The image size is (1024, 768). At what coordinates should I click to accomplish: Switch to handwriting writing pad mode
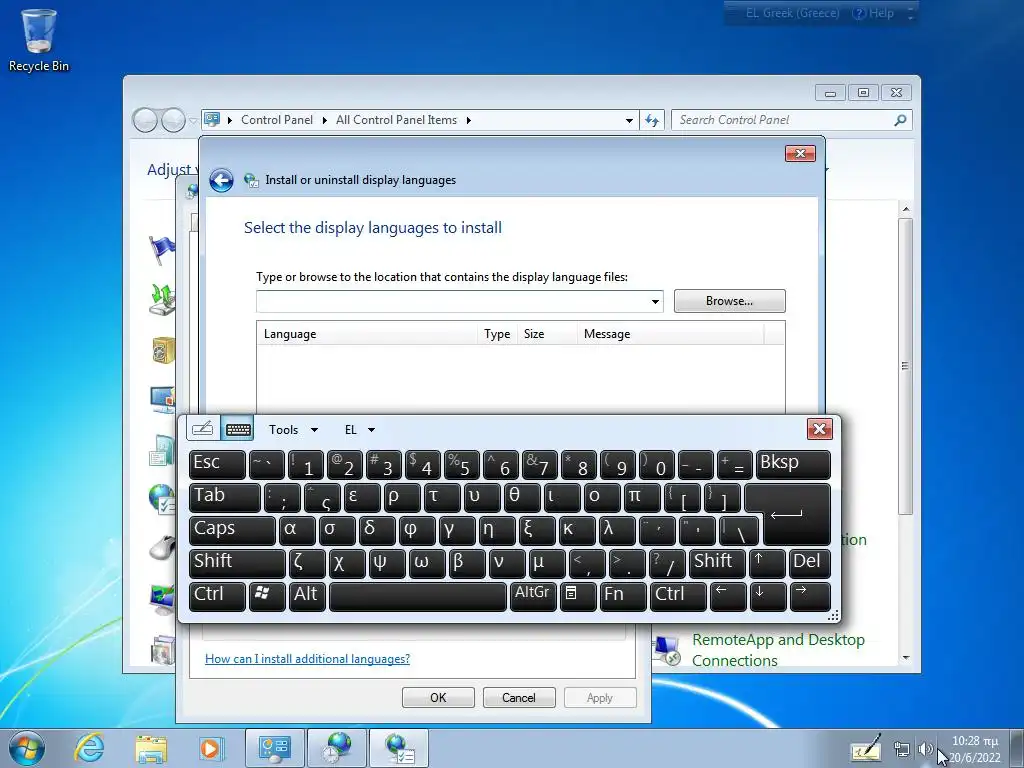[202, 429]
